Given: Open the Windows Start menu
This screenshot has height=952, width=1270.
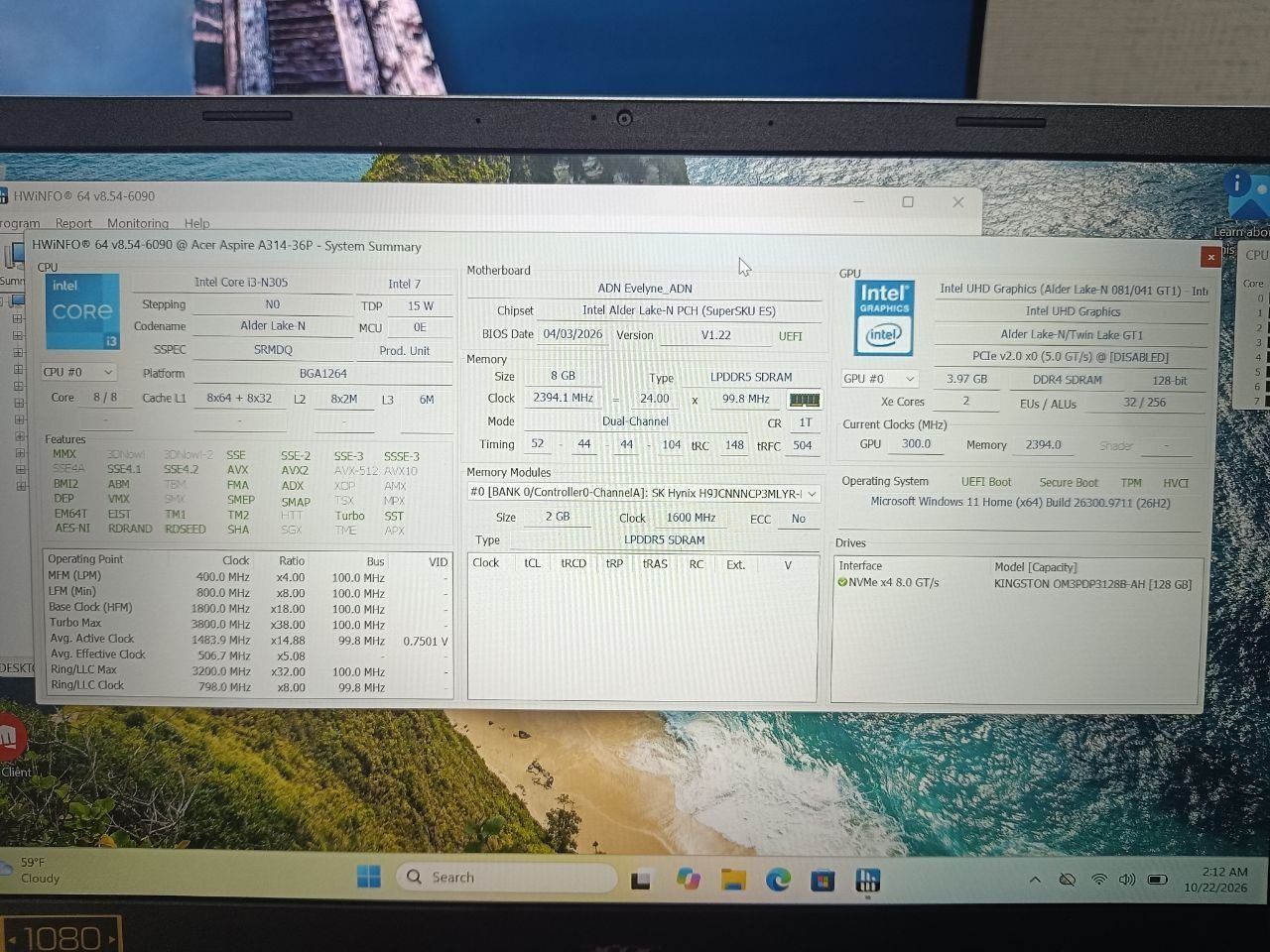Looking at the screenshot, I should coord(369,878).
